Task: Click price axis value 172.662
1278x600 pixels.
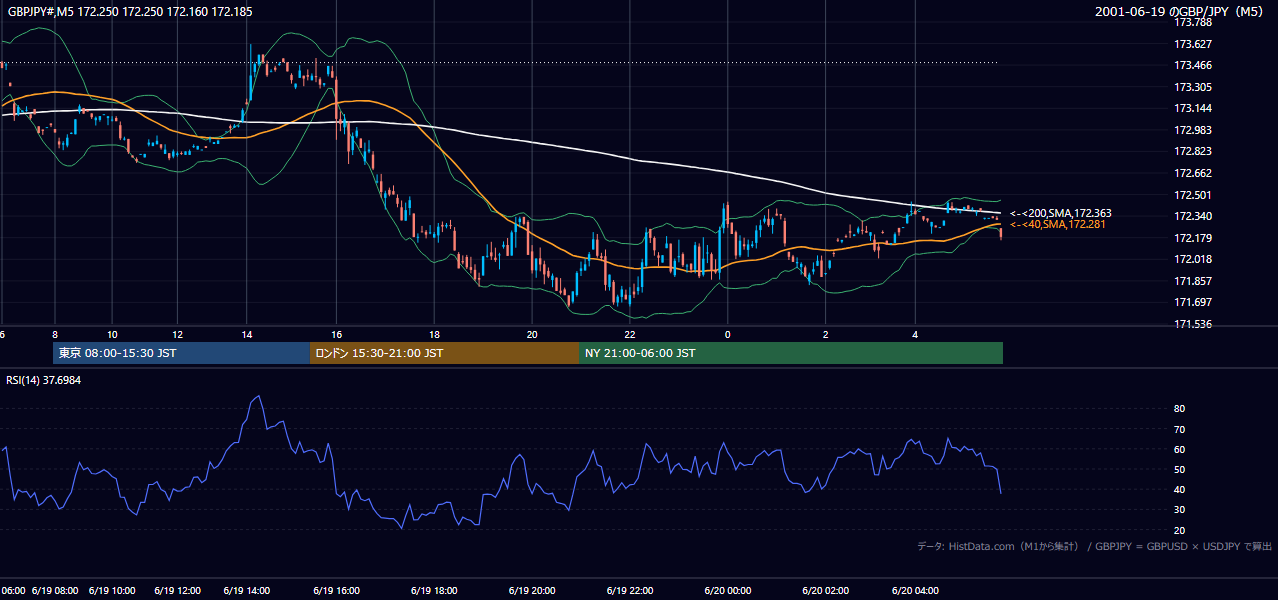Action: [1192, 173]
